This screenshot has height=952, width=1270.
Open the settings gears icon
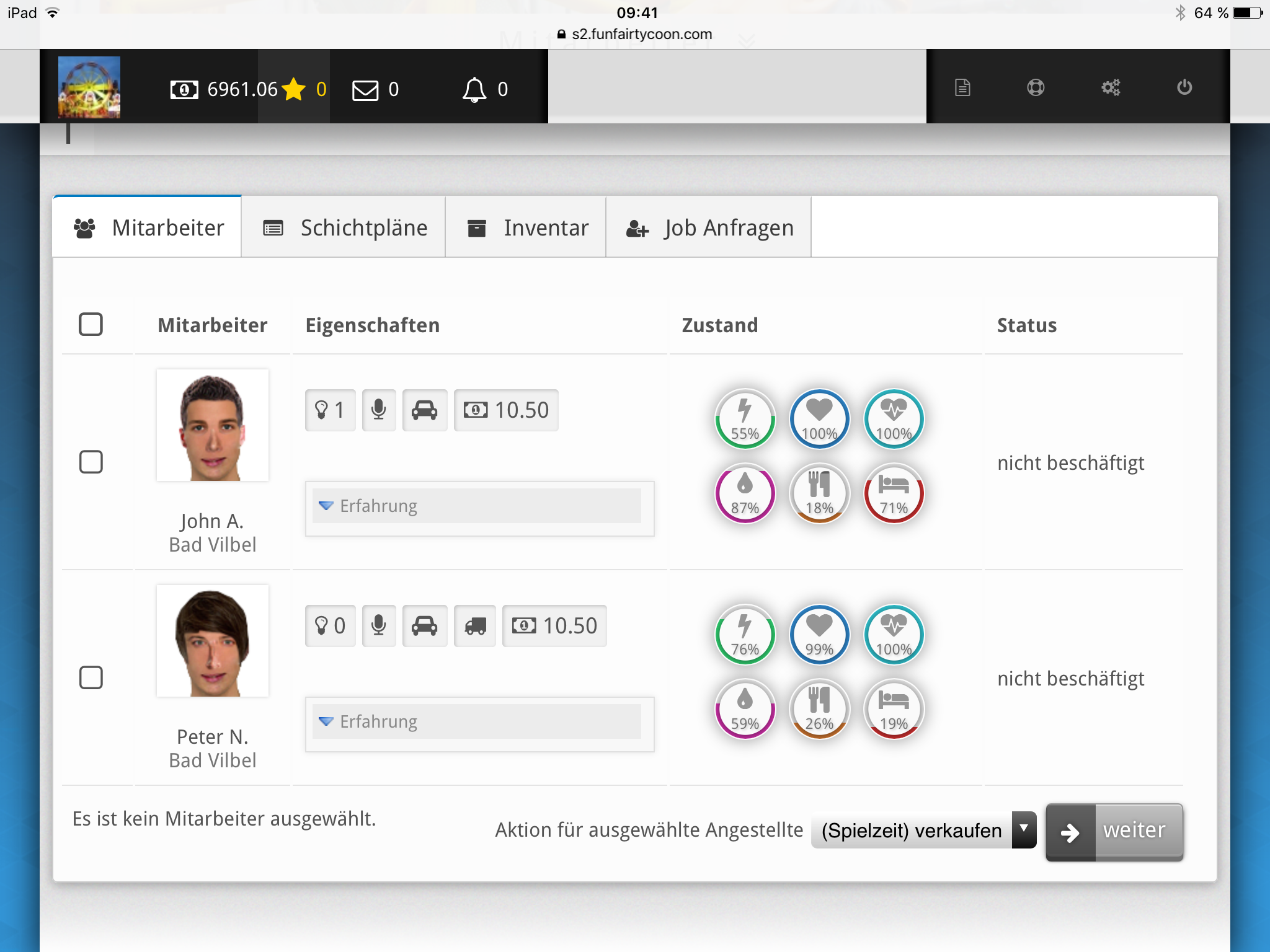[1111, 87]
